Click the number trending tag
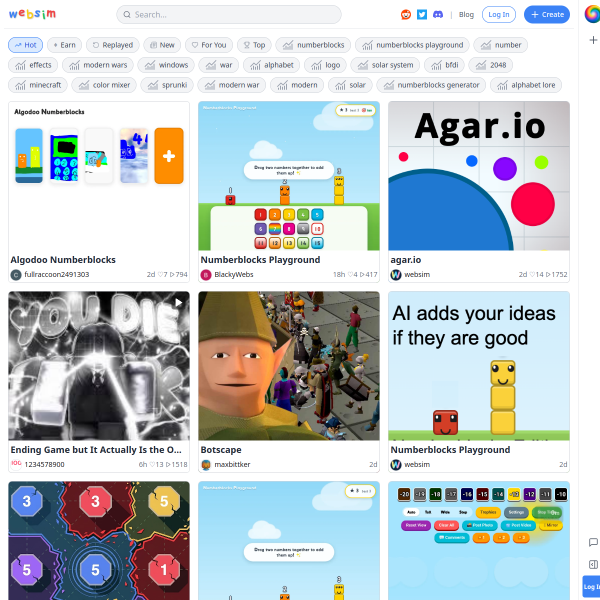This screenshot has width=600, height=600. coord(501,45)
